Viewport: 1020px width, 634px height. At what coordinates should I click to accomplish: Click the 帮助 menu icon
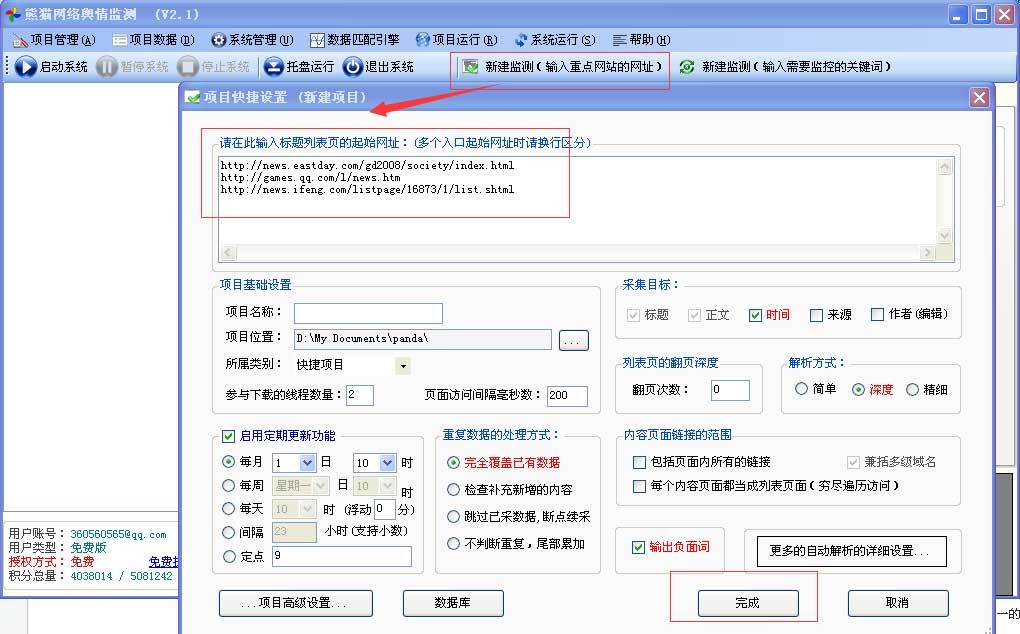[620, 40]
